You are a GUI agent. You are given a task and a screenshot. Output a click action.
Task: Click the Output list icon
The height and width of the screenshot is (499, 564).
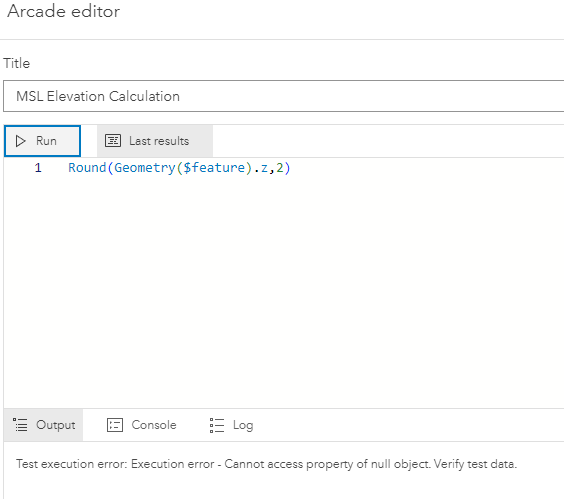pyautogui.click(x=20, y=425)
